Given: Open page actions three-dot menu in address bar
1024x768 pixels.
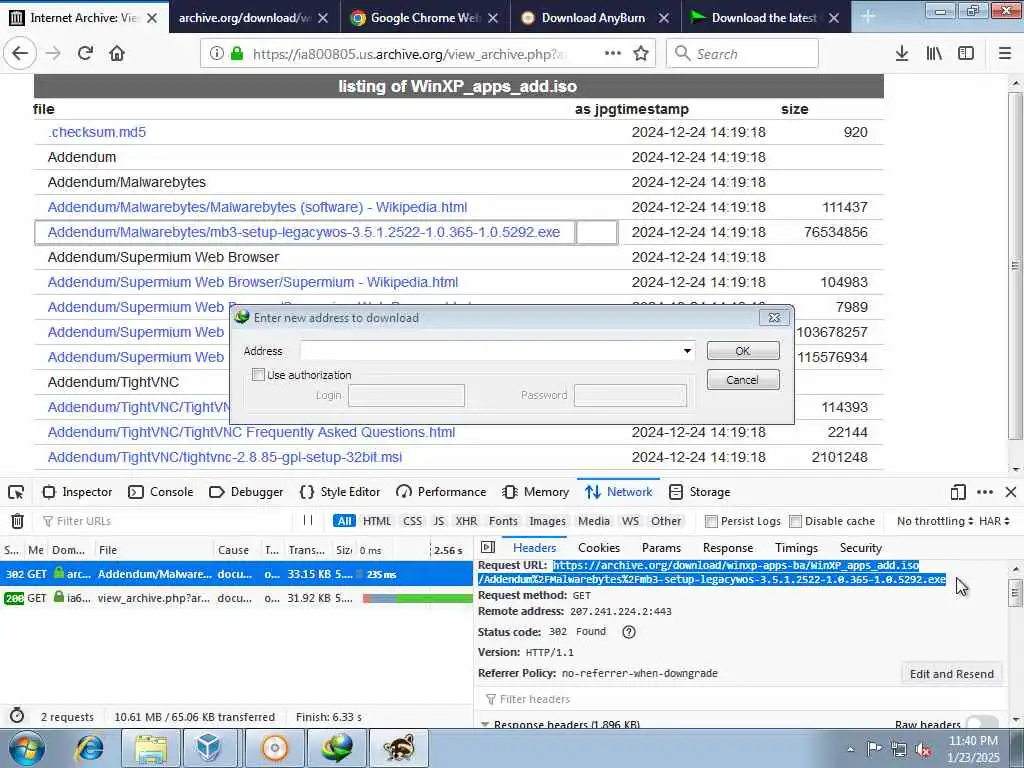Looking at the screenshot, I should (613, 54).
